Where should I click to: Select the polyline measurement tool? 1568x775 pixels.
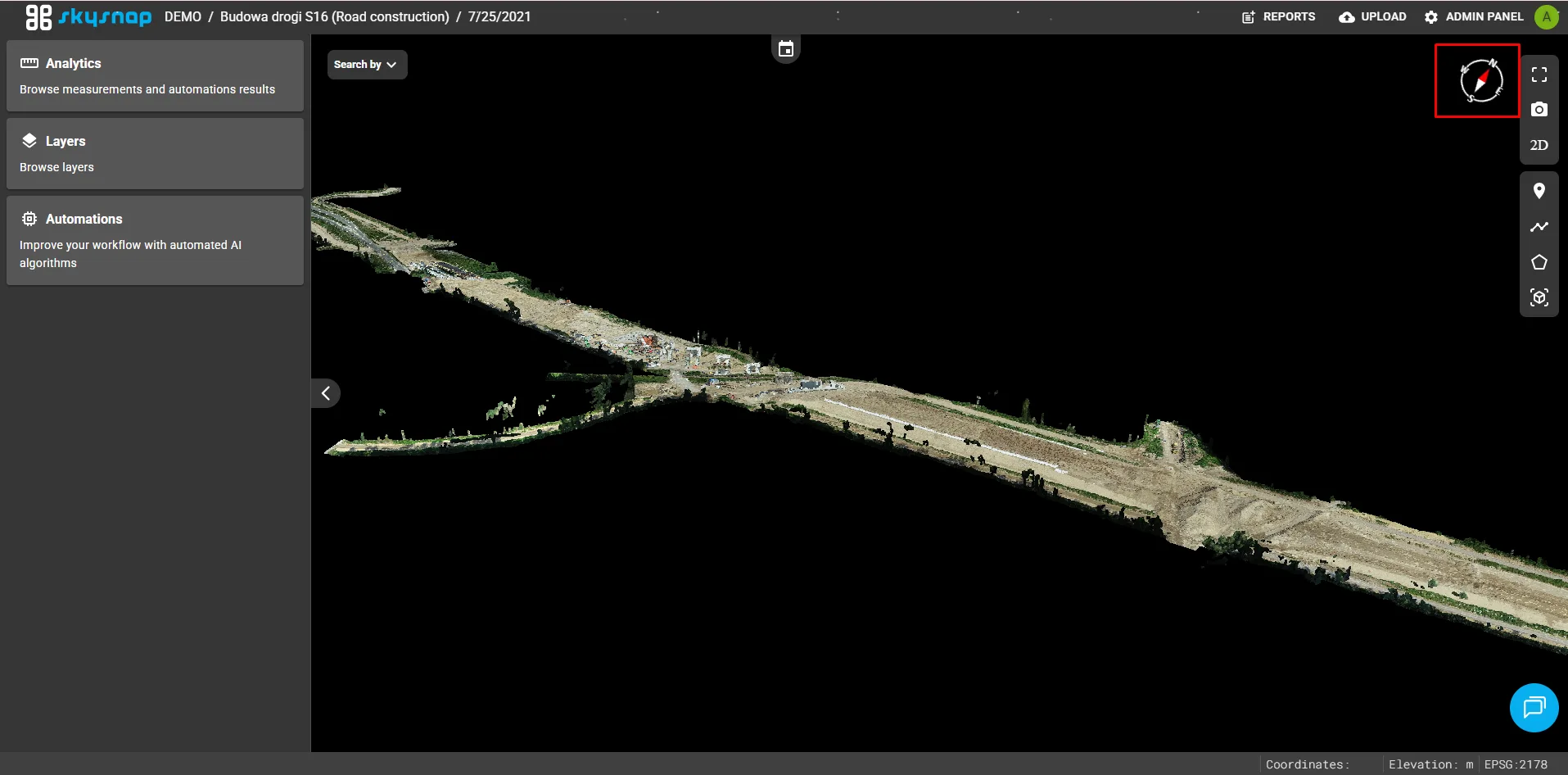(x=1539, y=227)
